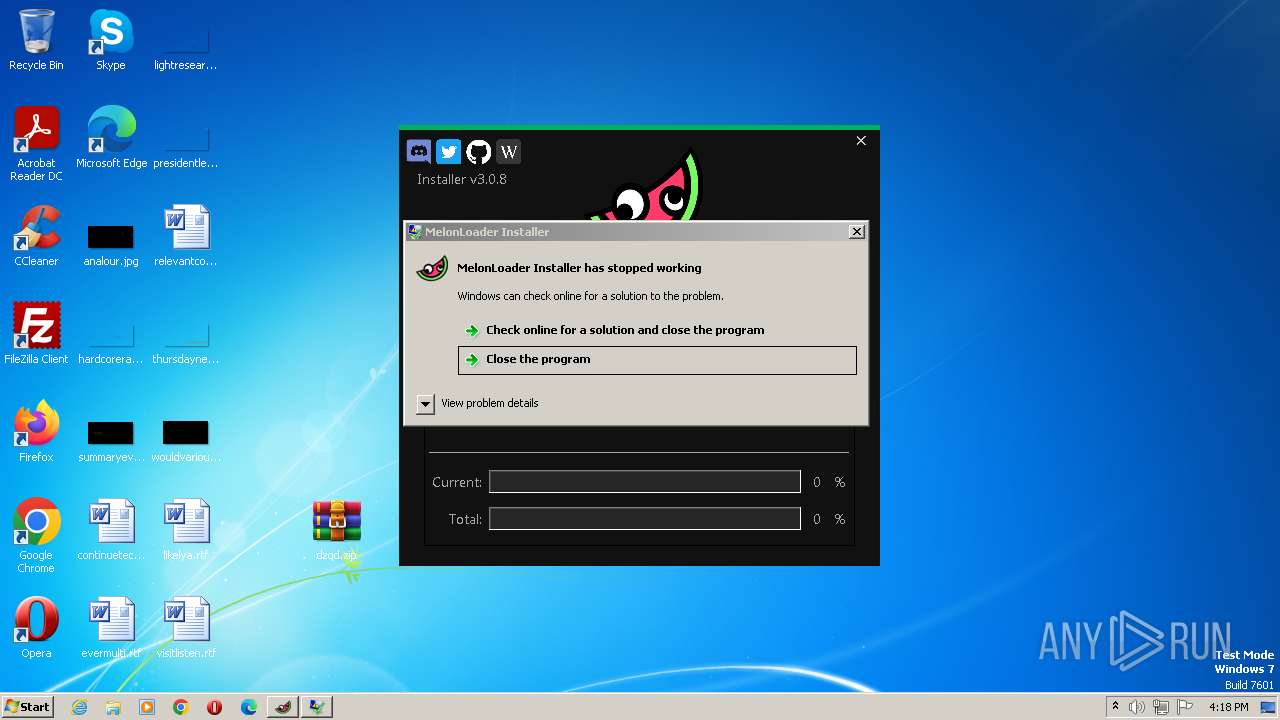The width and height of the screenshot is (1280, 720).
Task: Select the relevantco... Word document icon
Action: pos(186,236)
